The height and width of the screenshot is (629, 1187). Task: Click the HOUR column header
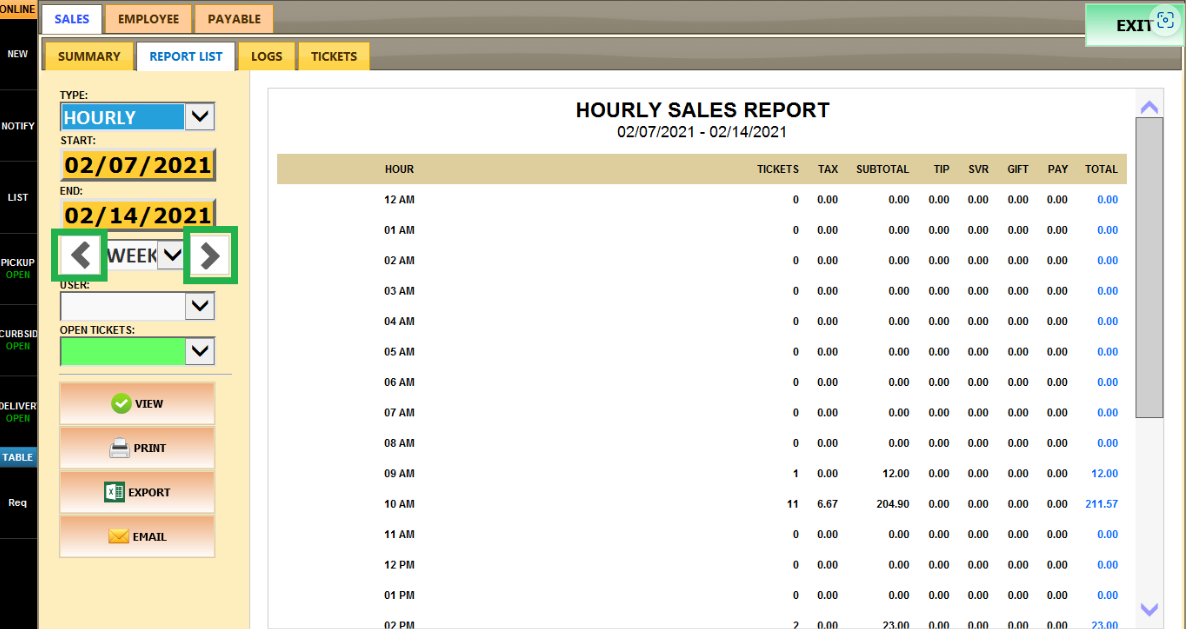pos(399,170)
